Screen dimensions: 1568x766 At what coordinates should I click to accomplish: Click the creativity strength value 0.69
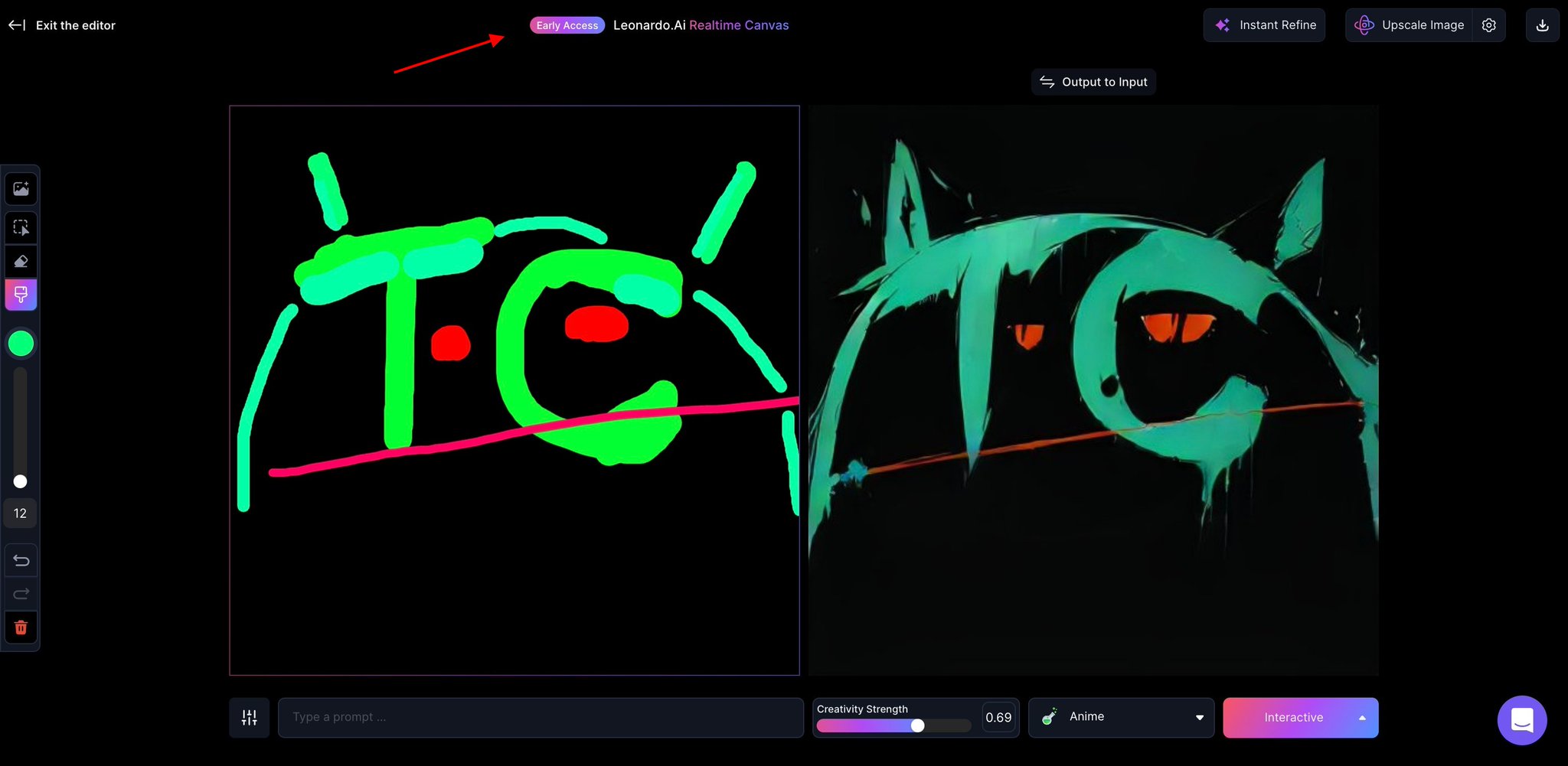pyautogui.click(x=998, y=718)
